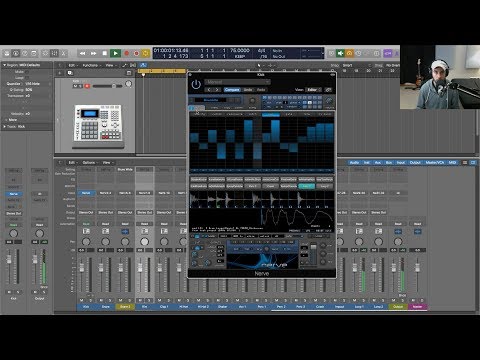
Task: Expand the More section in region inspector
Action: pos(6,120)
